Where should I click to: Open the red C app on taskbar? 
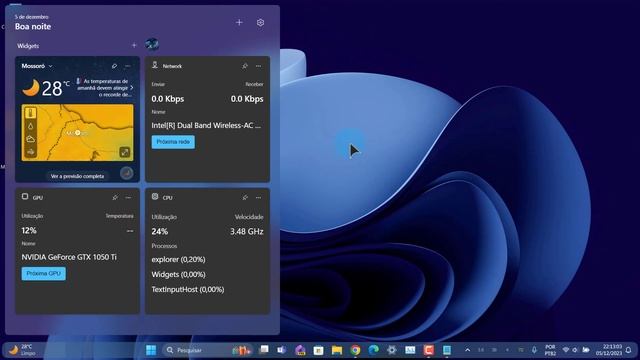[429, 350]
